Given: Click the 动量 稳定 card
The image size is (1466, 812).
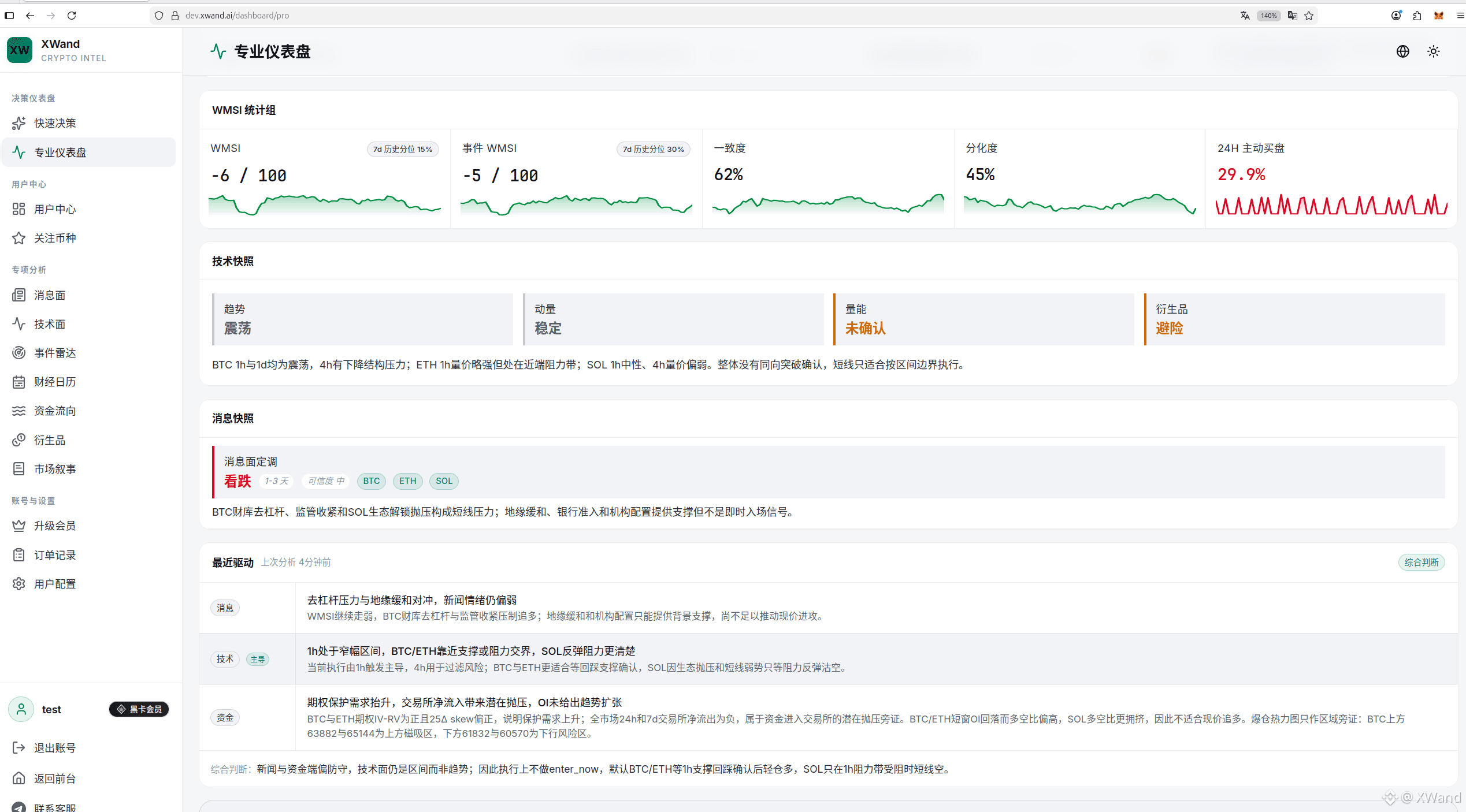Looking at the screenshot, I should pyautogui.click(x=673, y=319).
